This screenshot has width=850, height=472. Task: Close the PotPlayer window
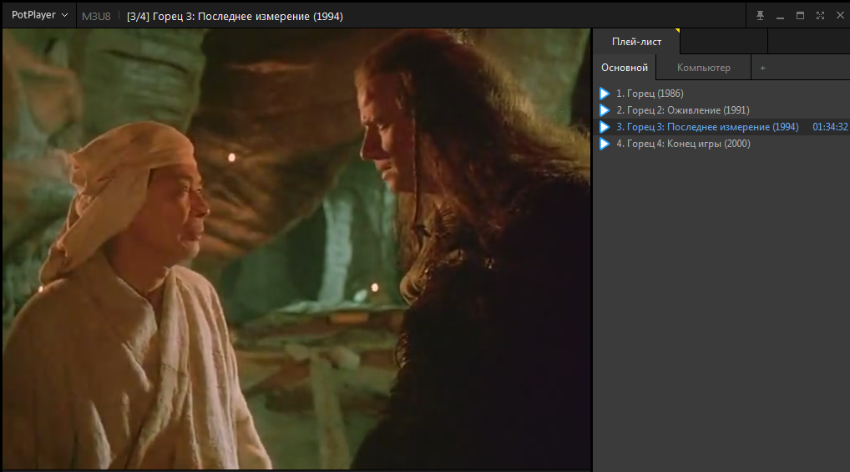pyautogui.click(x=840, y=16)
